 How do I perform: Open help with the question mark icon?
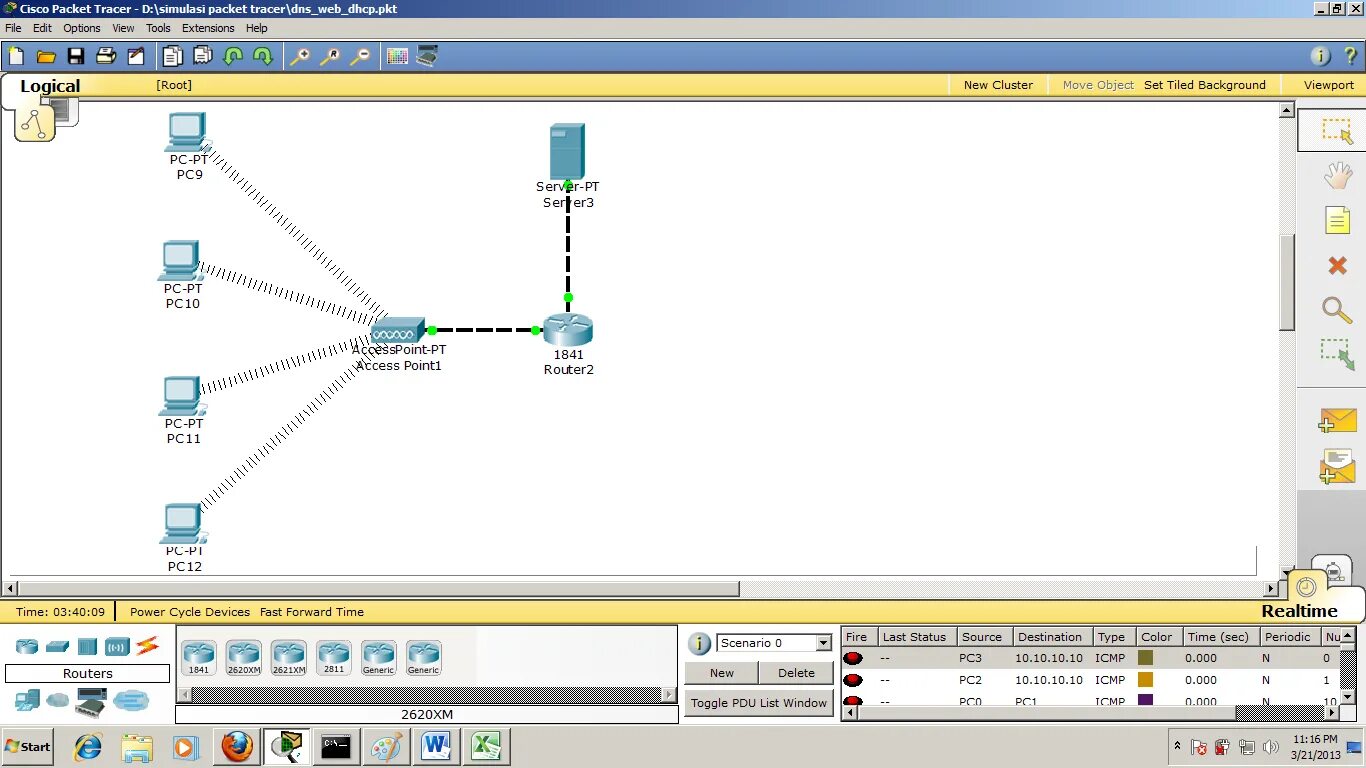click(1349, 56)
